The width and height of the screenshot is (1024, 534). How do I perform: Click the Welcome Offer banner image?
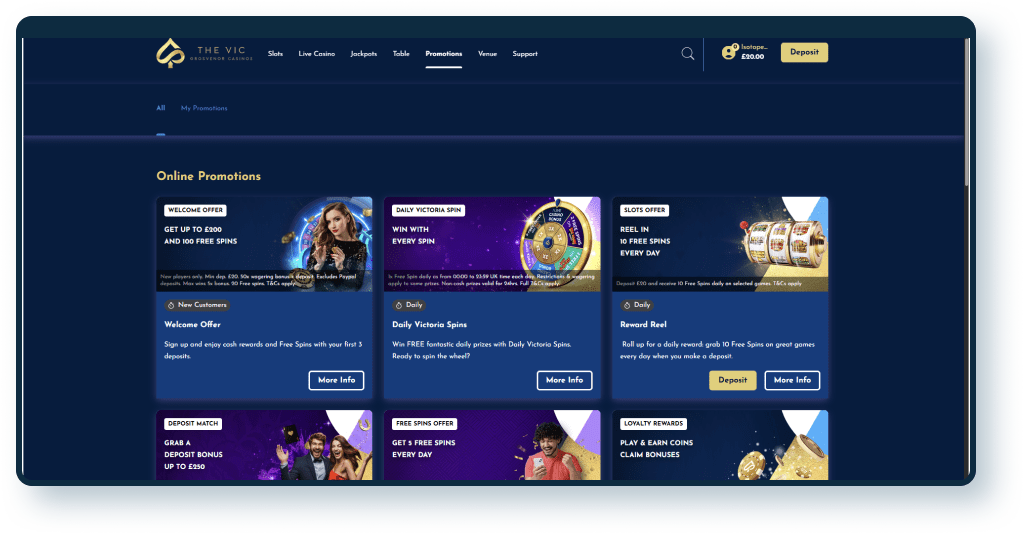pyautogui.click(x=264, y=244)
